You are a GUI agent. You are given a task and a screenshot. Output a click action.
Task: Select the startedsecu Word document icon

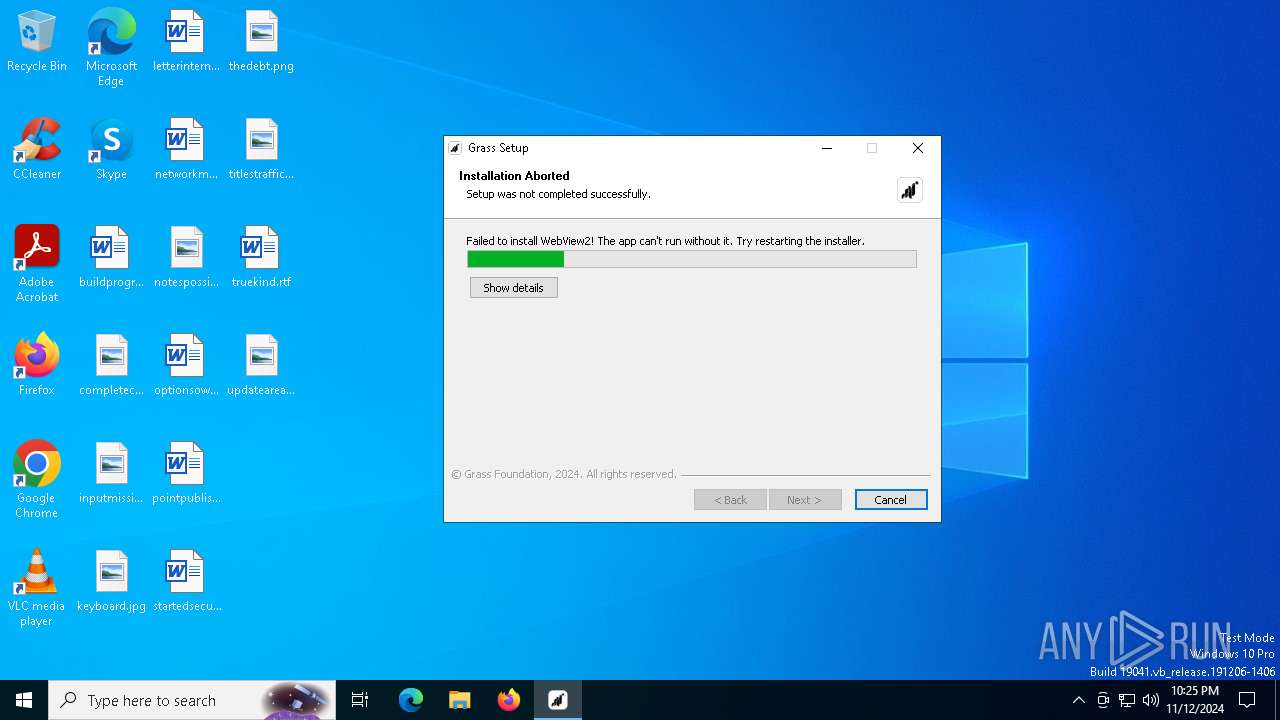point(185,582)
